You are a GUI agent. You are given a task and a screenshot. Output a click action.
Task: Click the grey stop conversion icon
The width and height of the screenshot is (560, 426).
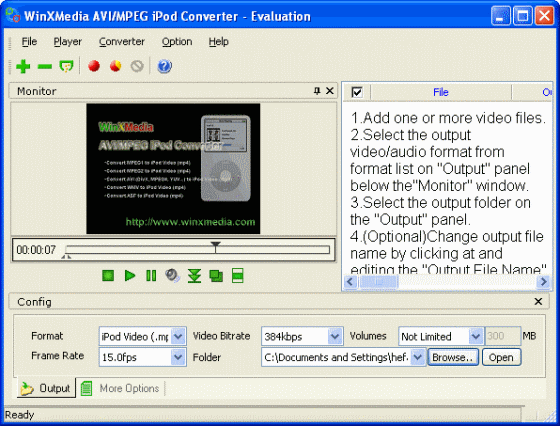coord(137,66)
